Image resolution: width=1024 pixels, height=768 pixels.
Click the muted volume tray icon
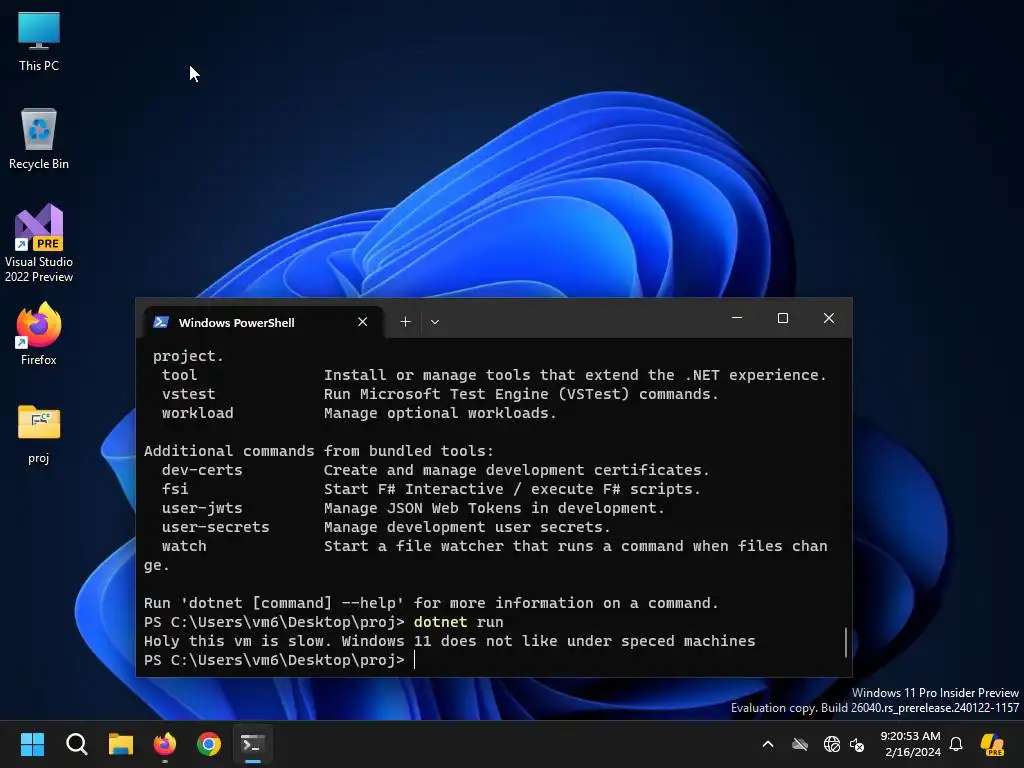(x=857, y=744)
